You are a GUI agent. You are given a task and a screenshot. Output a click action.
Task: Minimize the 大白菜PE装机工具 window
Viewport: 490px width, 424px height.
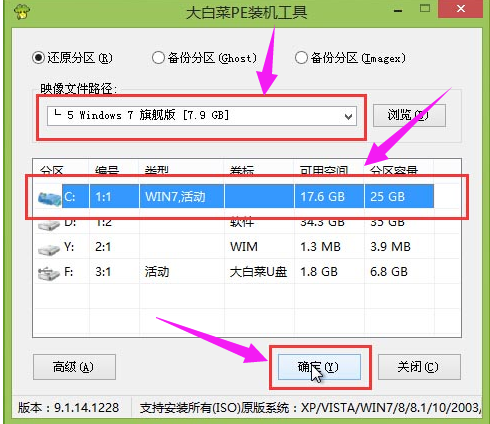tap(398, 11)
